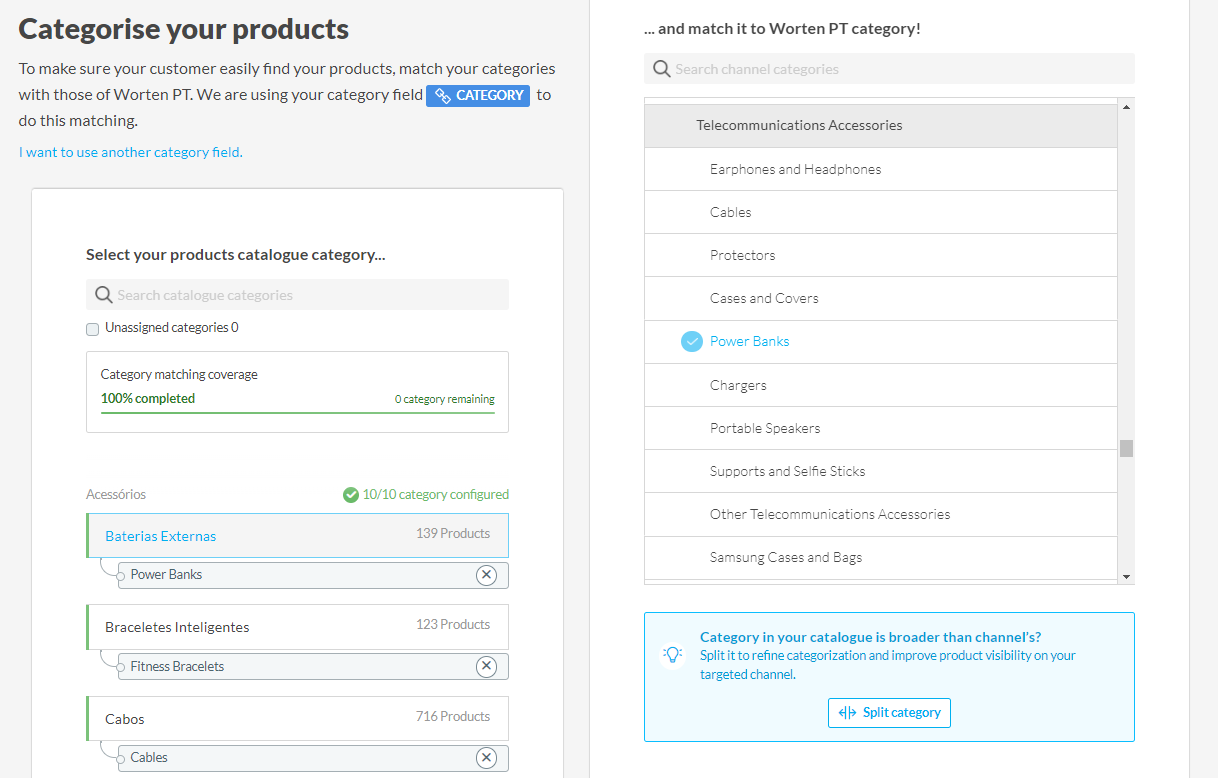
Task: Focus the Search channel categories field
Action: [900, 69]
